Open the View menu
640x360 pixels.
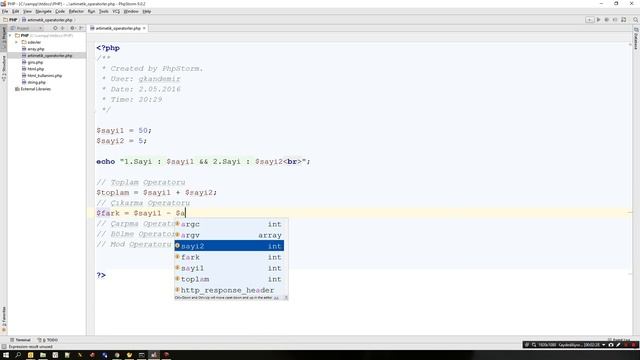(27, 11)
